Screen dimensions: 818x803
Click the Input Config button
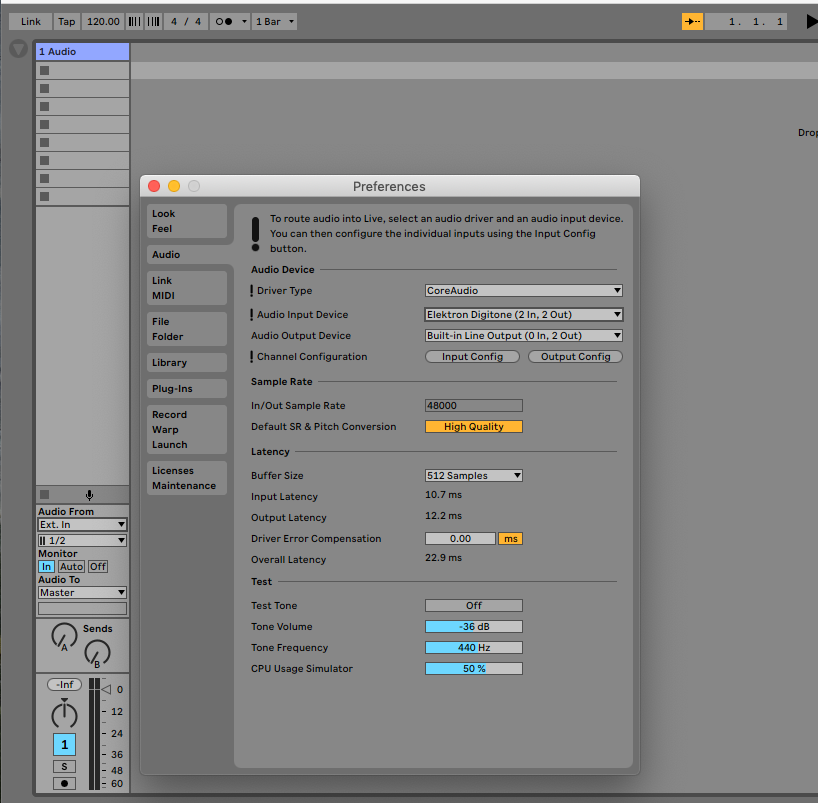click(x=471, y=357)
